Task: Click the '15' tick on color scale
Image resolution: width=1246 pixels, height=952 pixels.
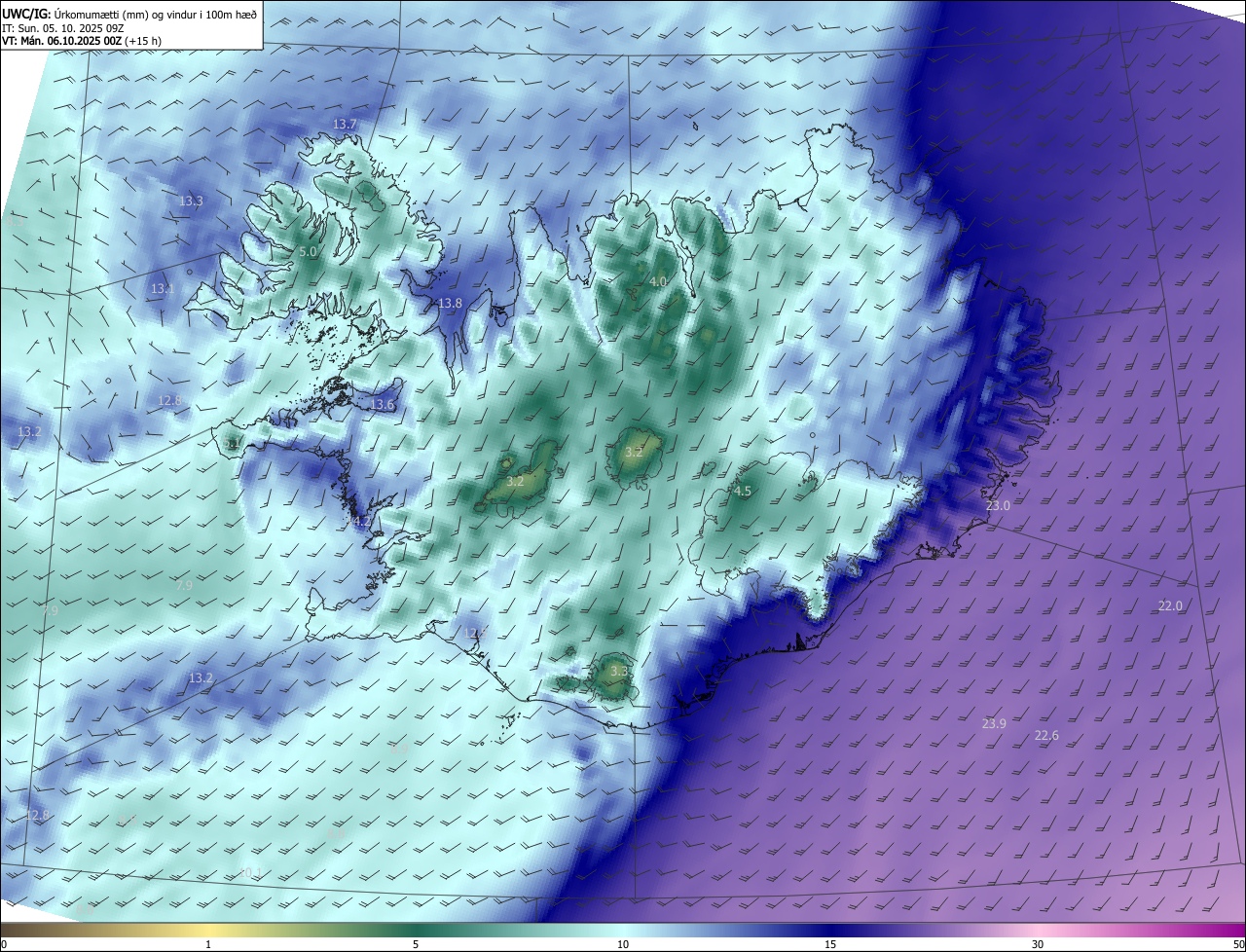Action: [x=830, y=944]
